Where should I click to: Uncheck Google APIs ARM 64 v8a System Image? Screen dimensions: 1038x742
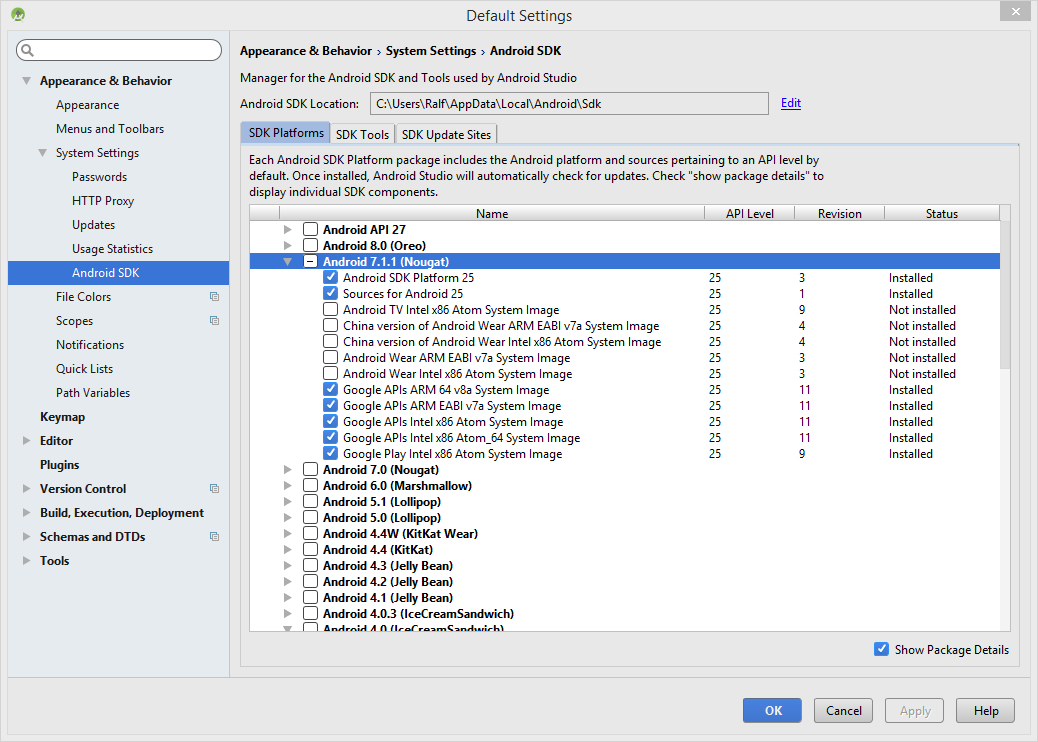click(330, 389)
